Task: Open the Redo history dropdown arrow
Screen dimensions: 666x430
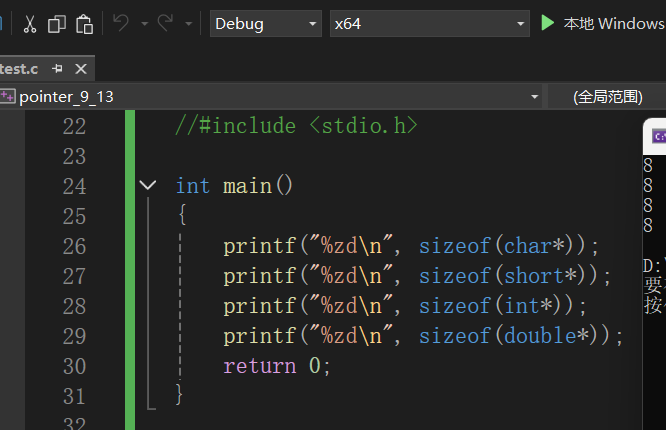Action: (x=189, y=24)
